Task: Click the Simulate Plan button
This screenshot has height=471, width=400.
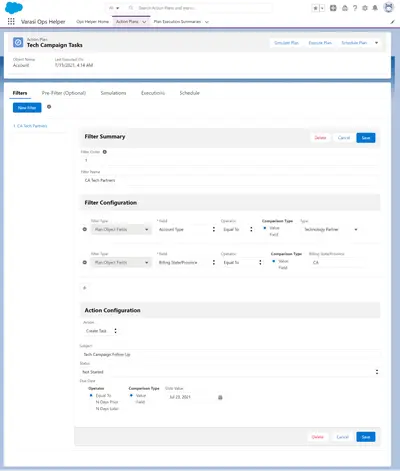Action: (286, 43)
